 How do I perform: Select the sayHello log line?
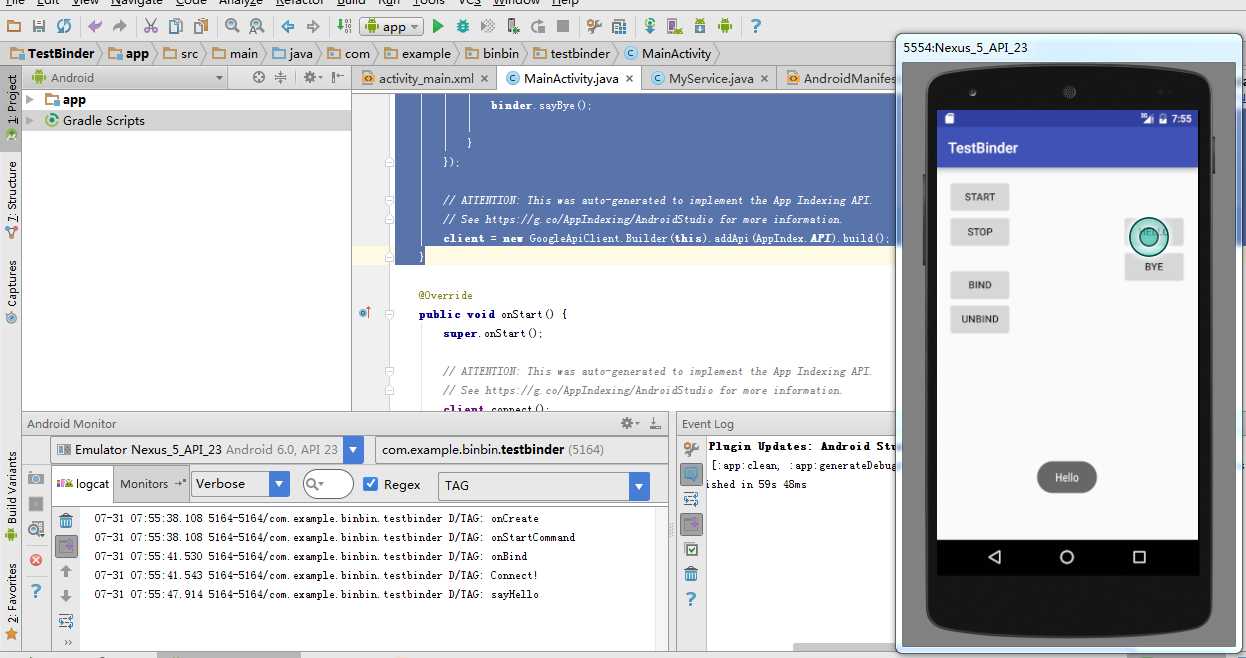point(316,594)
